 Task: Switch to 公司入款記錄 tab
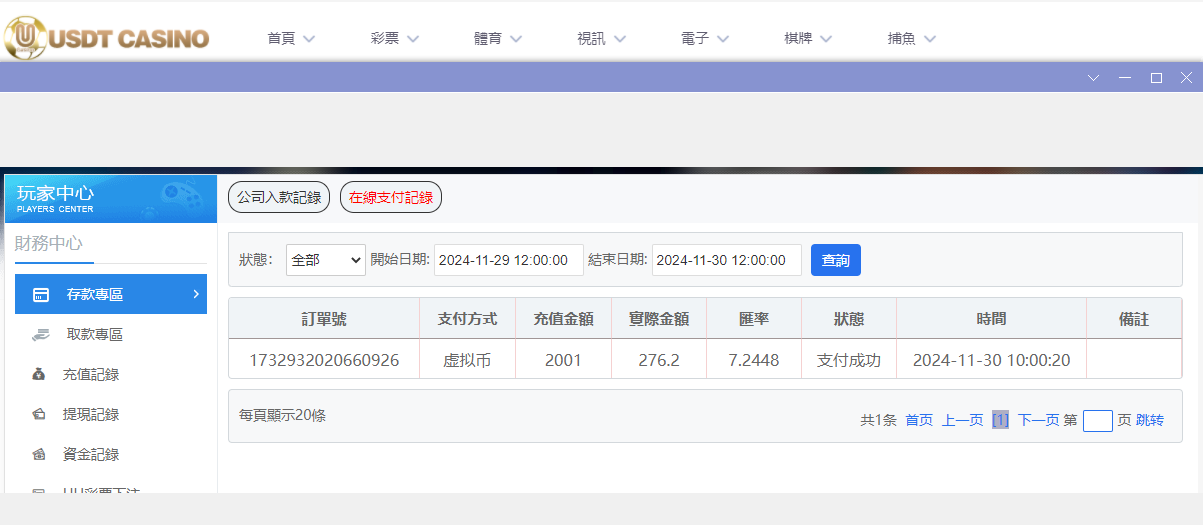279,198
